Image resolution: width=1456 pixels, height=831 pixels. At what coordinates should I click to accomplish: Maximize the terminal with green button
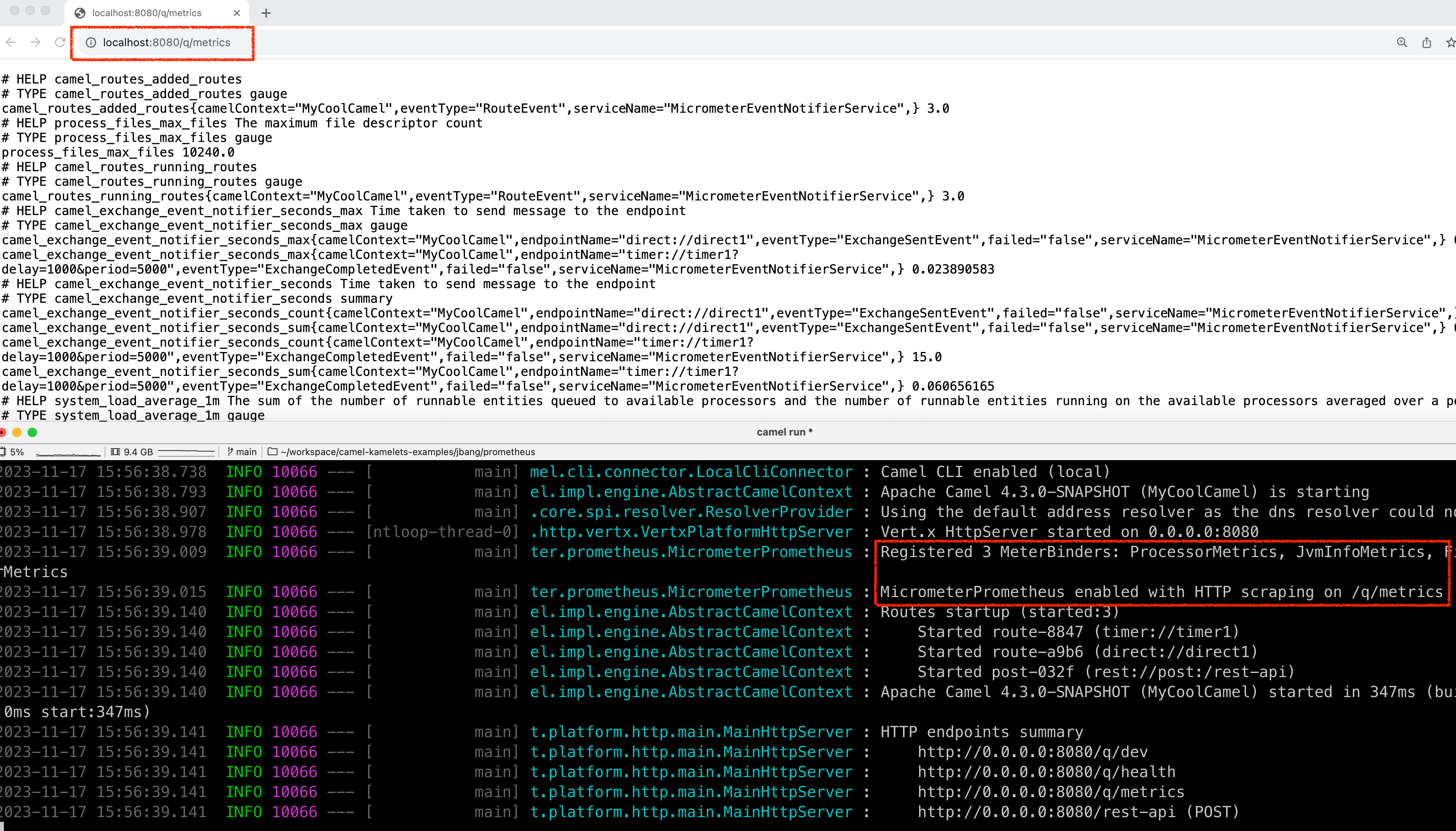pos(33,433)
